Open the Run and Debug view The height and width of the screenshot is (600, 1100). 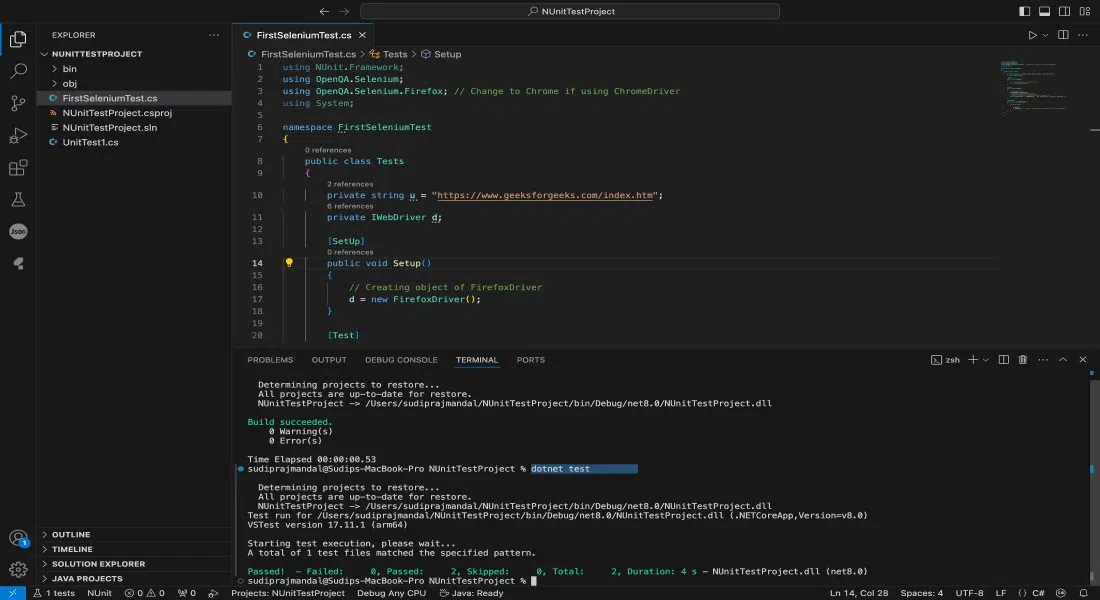[x=18, y=136]
